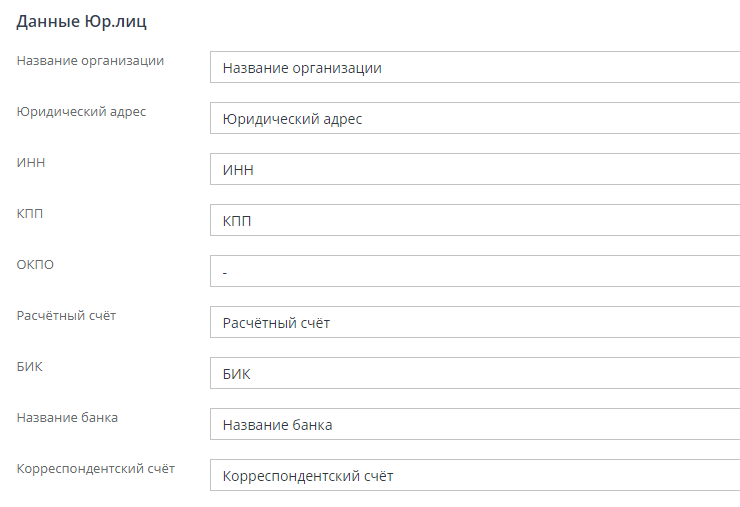
Task: Click the Название банка field label
Action: coord(67,417)
